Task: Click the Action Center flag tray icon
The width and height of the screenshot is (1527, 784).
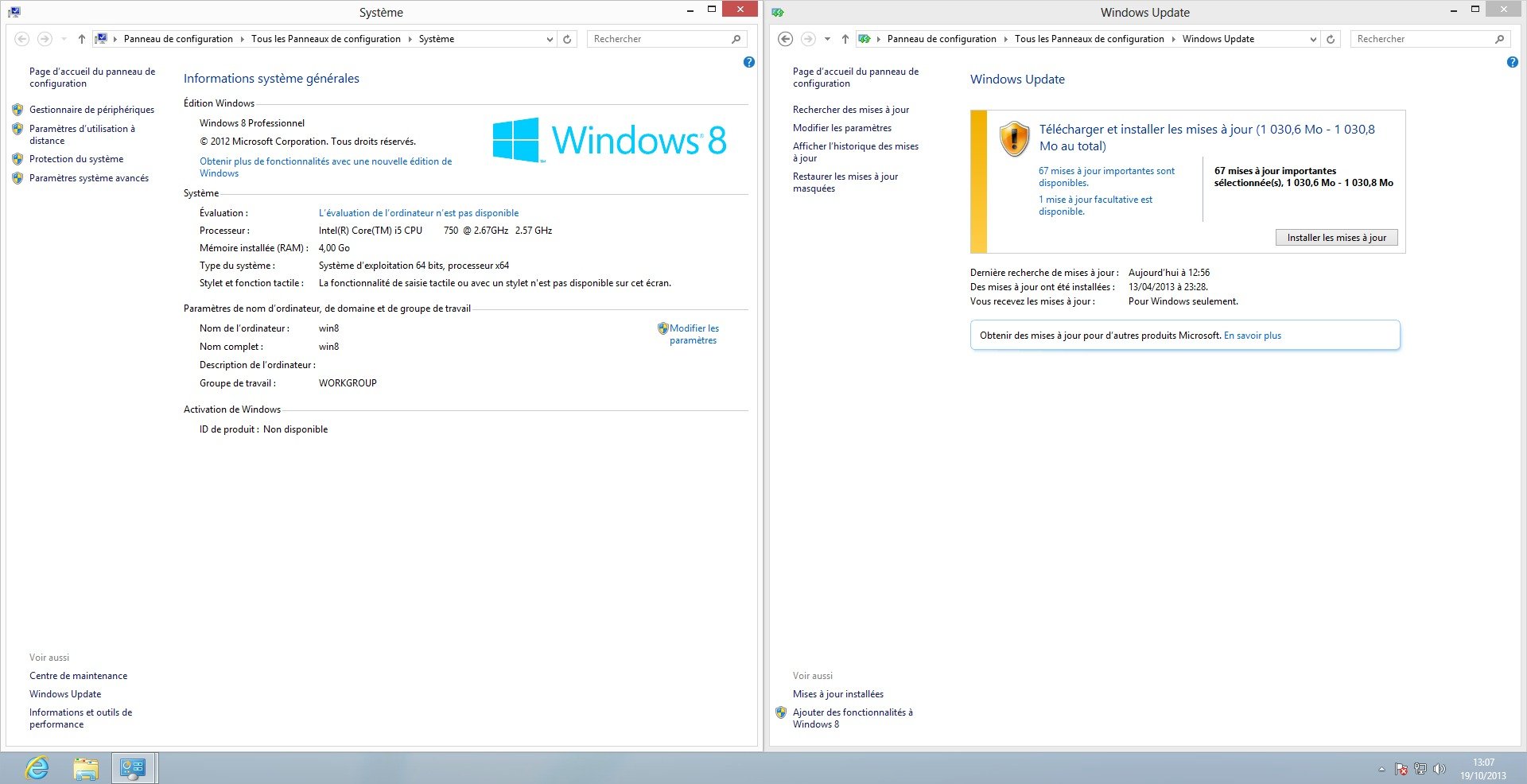Action: (1401, 769)
